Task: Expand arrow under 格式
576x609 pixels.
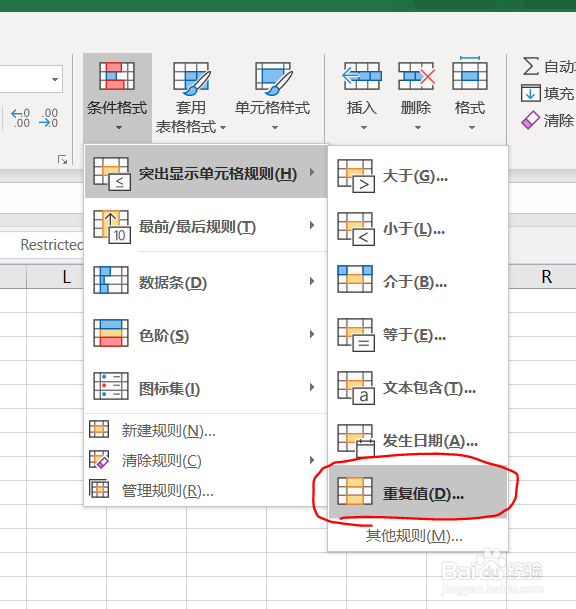Action: 472,127
